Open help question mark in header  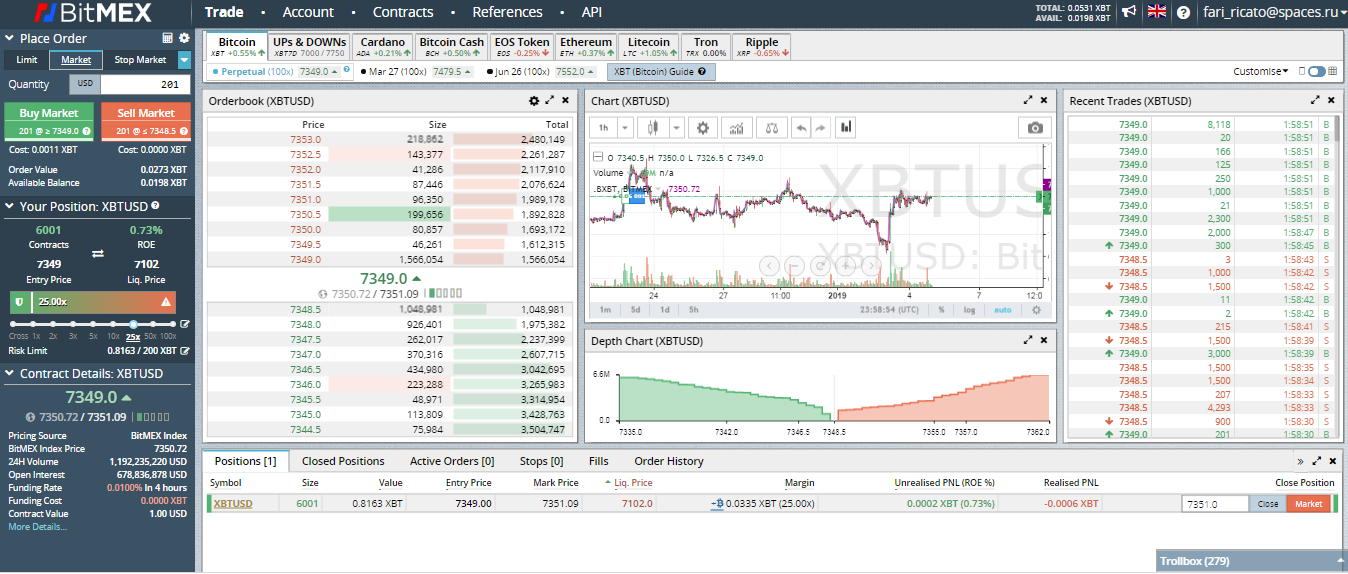point(1184,13)
